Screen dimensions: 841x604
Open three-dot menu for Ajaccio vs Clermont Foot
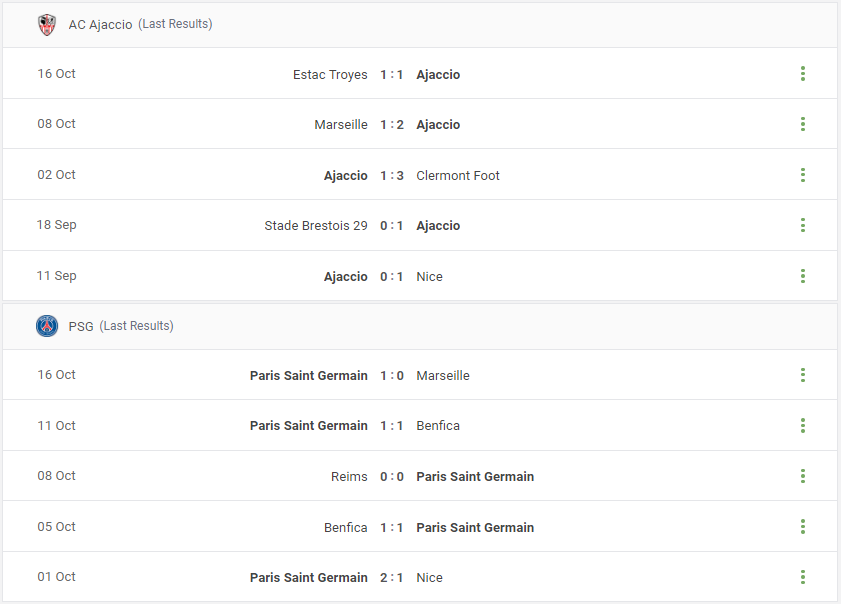point(802,175)
